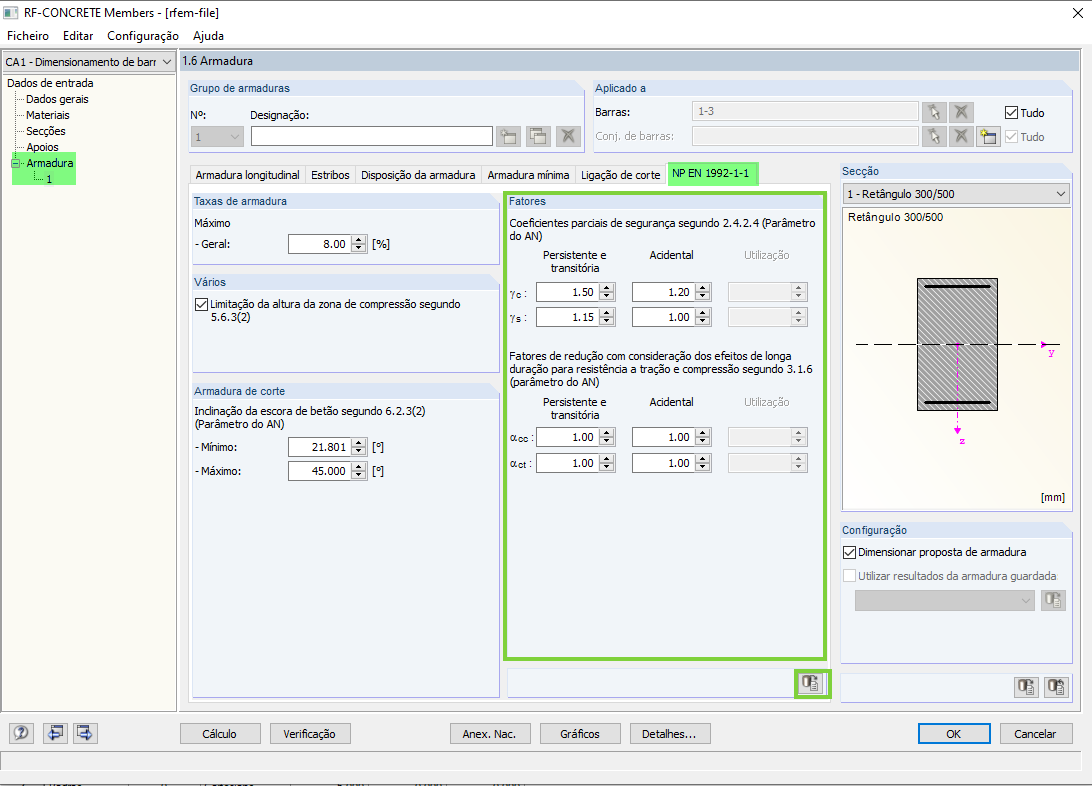Viewport: 1092px width, 786px height.
Task: Increase Máximo strut inclination value
Action: pos(359,466)
